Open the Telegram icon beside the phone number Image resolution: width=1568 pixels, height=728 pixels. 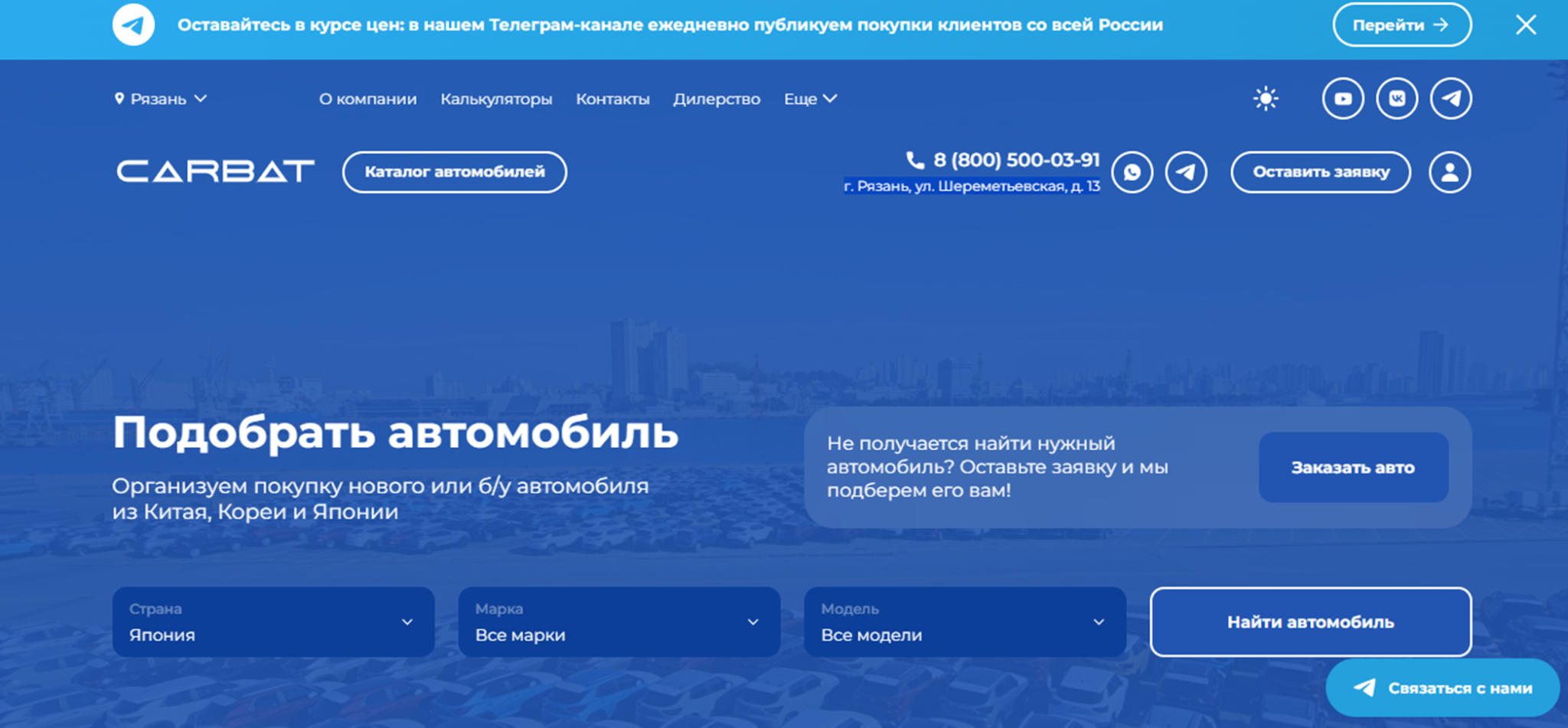[1186, 172]
